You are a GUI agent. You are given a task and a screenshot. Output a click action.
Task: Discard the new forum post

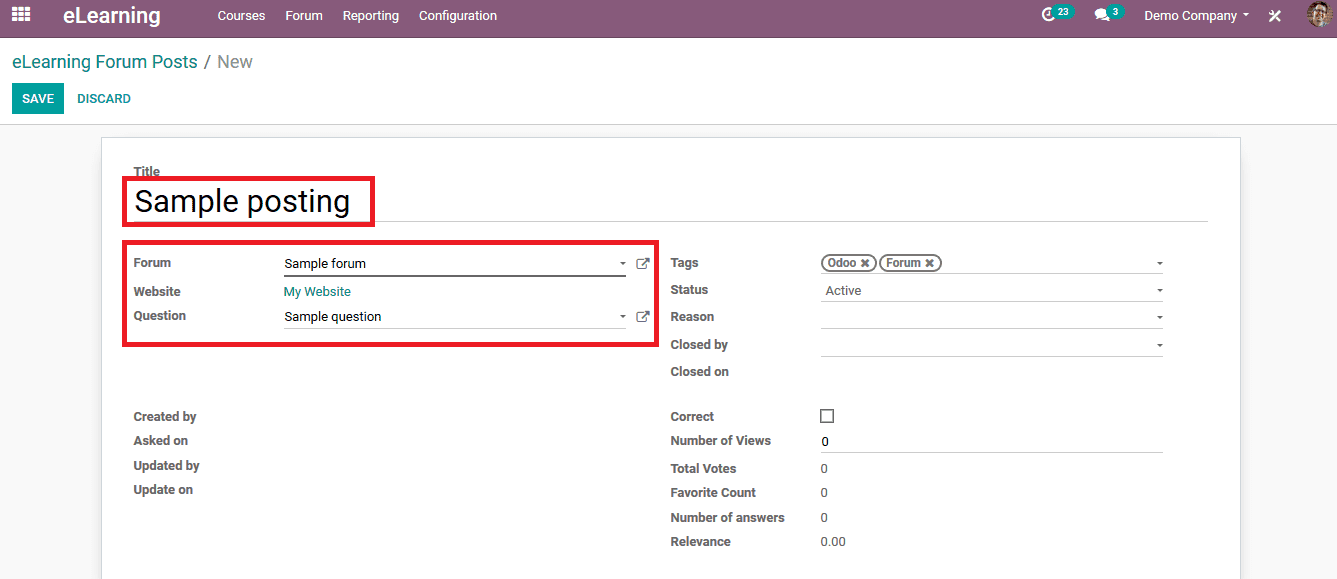coord(104,99)
